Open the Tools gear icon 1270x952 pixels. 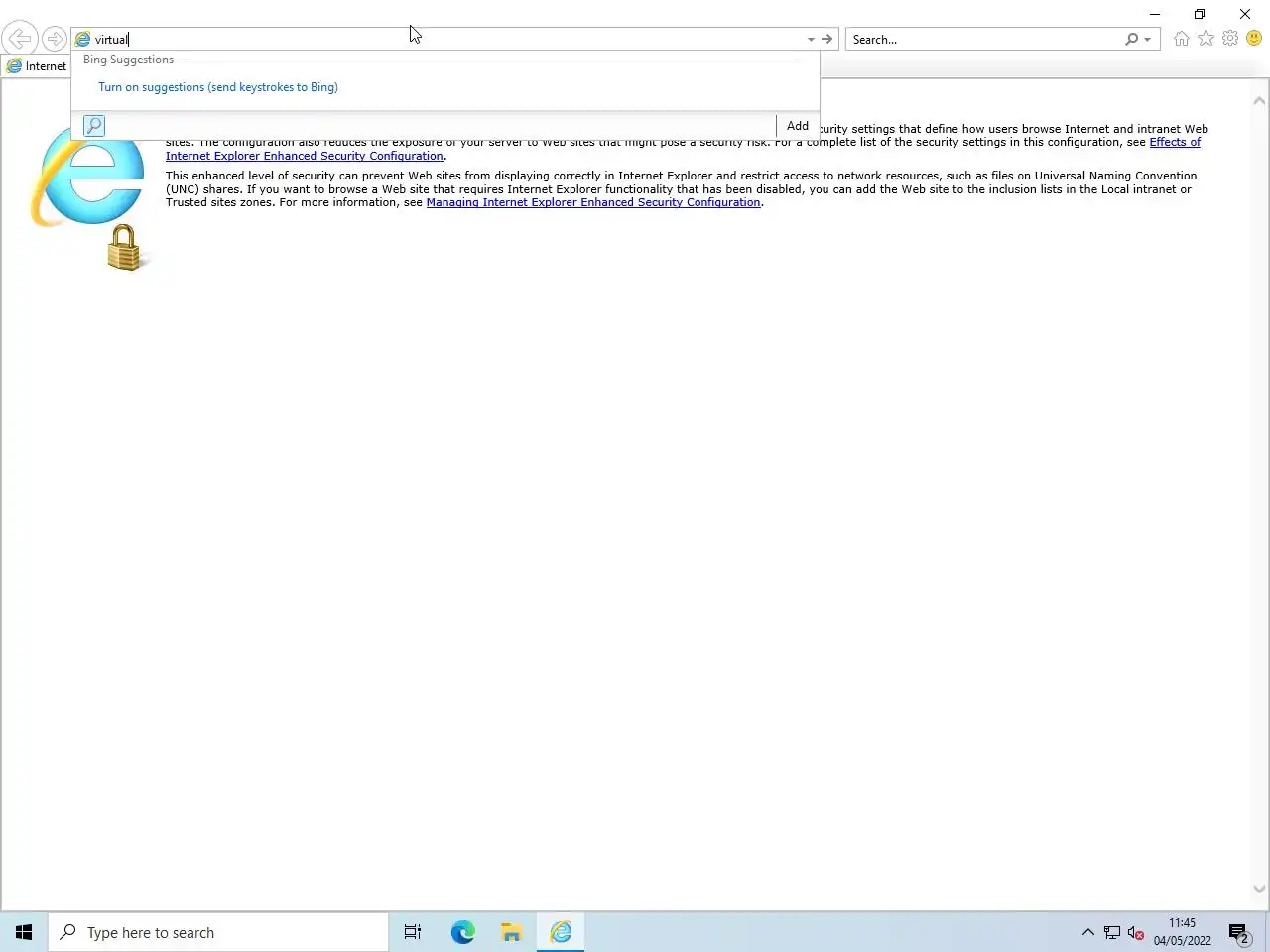coord(1230,39)
